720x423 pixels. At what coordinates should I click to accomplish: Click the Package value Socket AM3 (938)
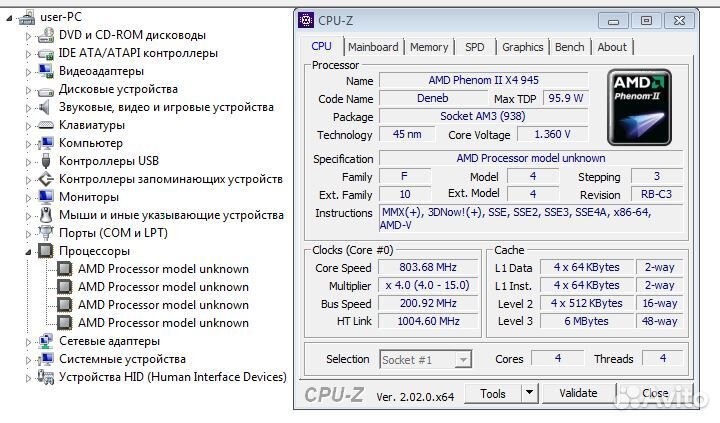[x=484, y=116]
